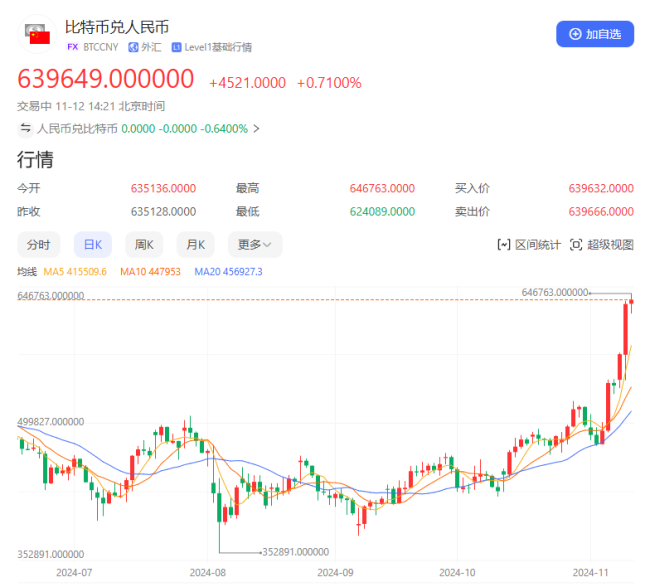Click the 行情 section heading
The image size is (650, 587).
coord(35,160)
